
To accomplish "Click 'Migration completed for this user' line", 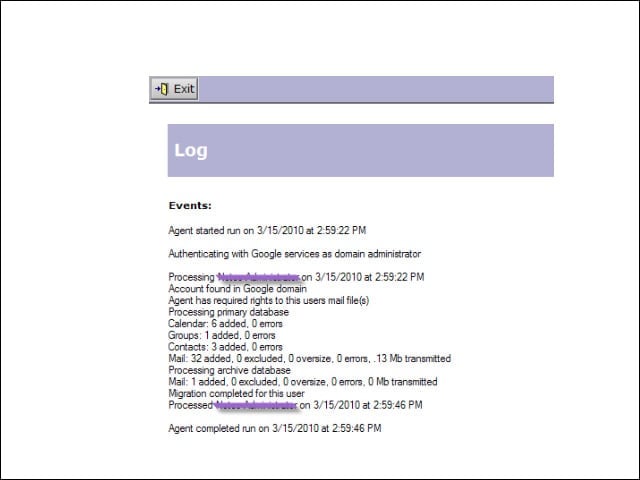I will (236, 394).
